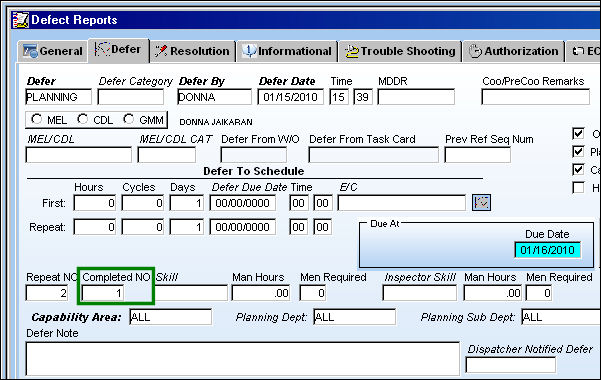Click the Prev Ref Seq Num field
This screenshot has width=601, height=380.
(x=478, y=155)
